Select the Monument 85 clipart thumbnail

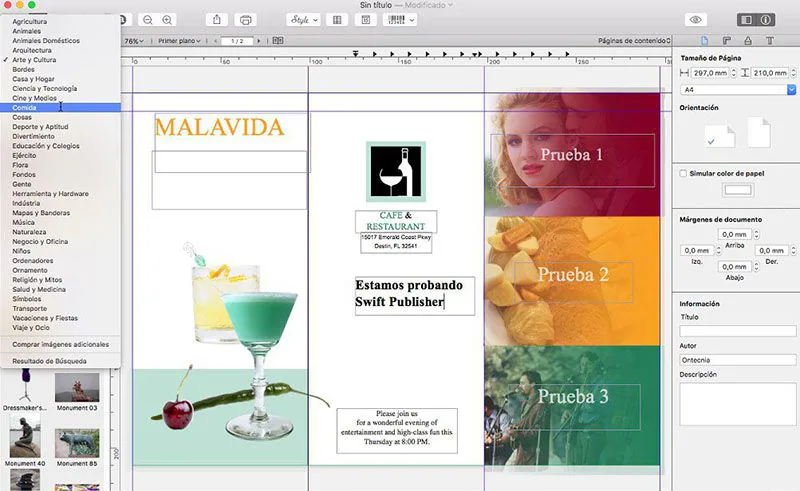tap(77, 443)
